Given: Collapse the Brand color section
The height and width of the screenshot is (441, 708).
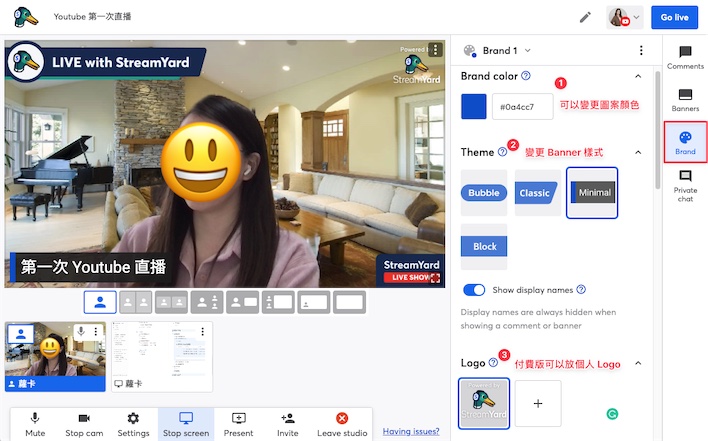Looking at the screenshot, I should [638, 76].
